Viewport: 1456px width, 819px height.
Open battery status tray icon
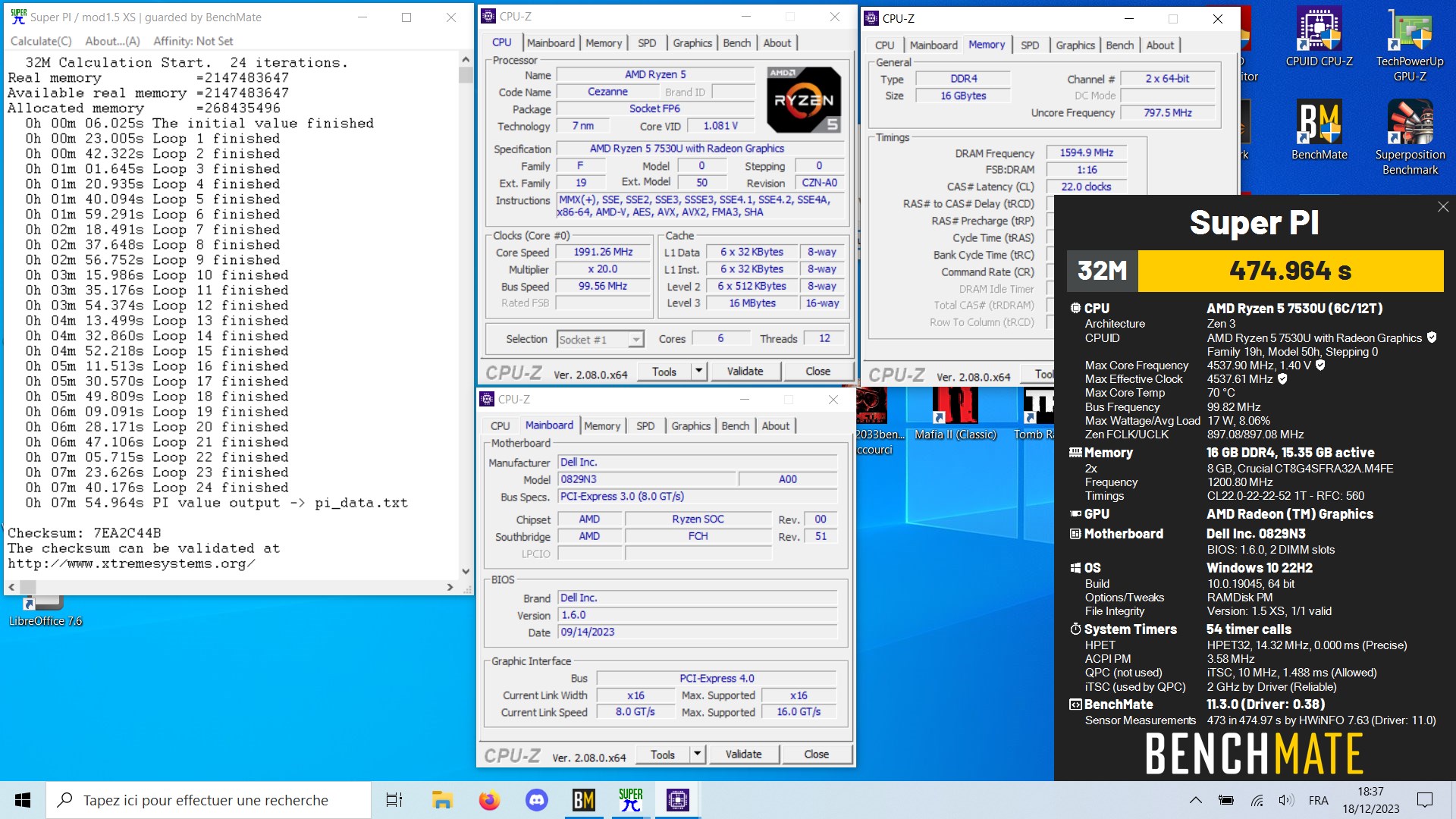point(1225,800)
